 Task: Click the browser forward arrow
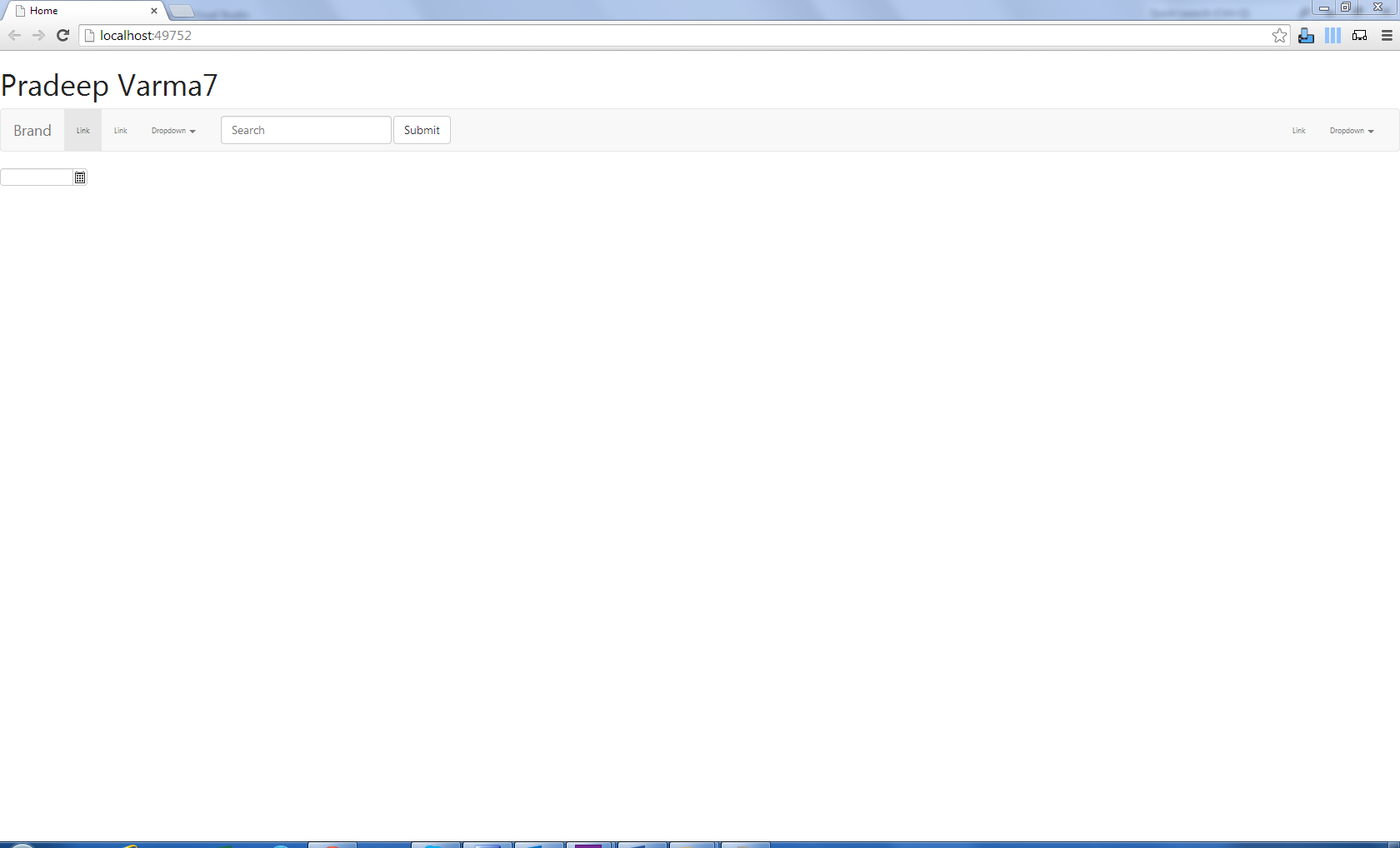pos(38,35)
